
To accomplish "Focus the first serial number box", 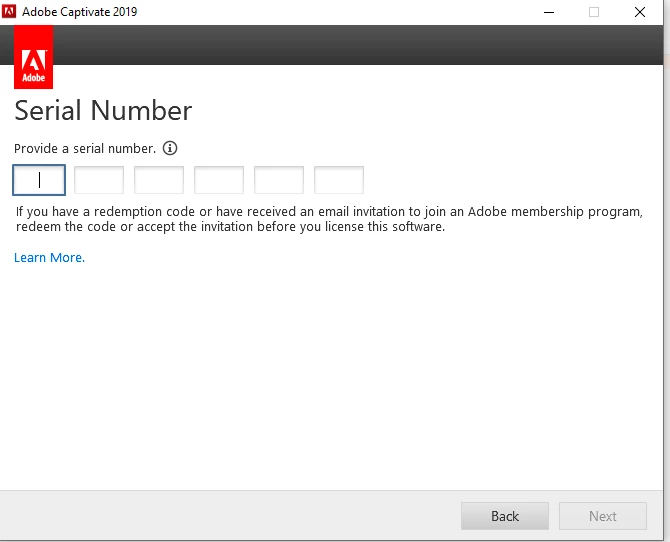I will pos(39,180).
